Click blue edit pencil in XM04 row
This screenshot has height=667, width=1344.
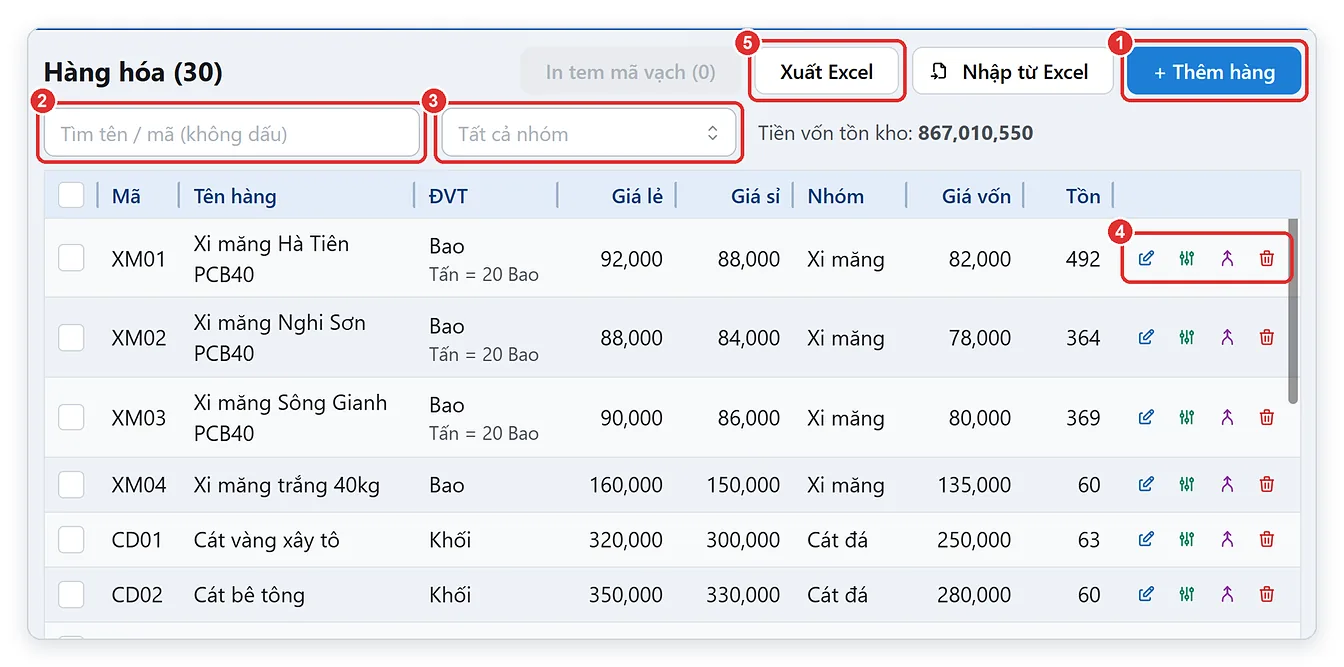point(1146,484)
